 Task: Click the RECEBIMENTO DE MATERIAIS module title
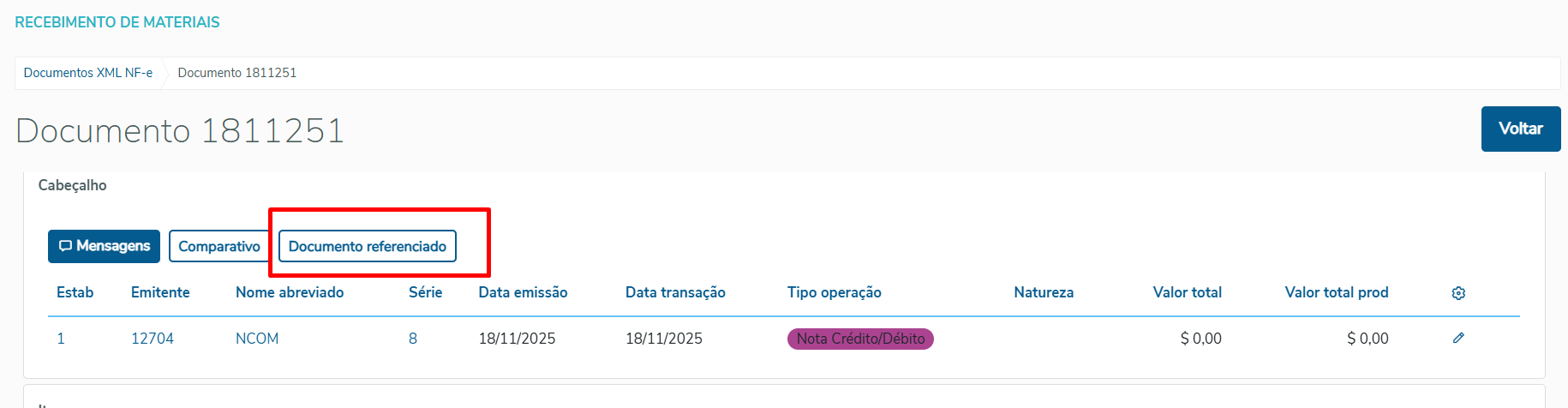pos(117,22)
